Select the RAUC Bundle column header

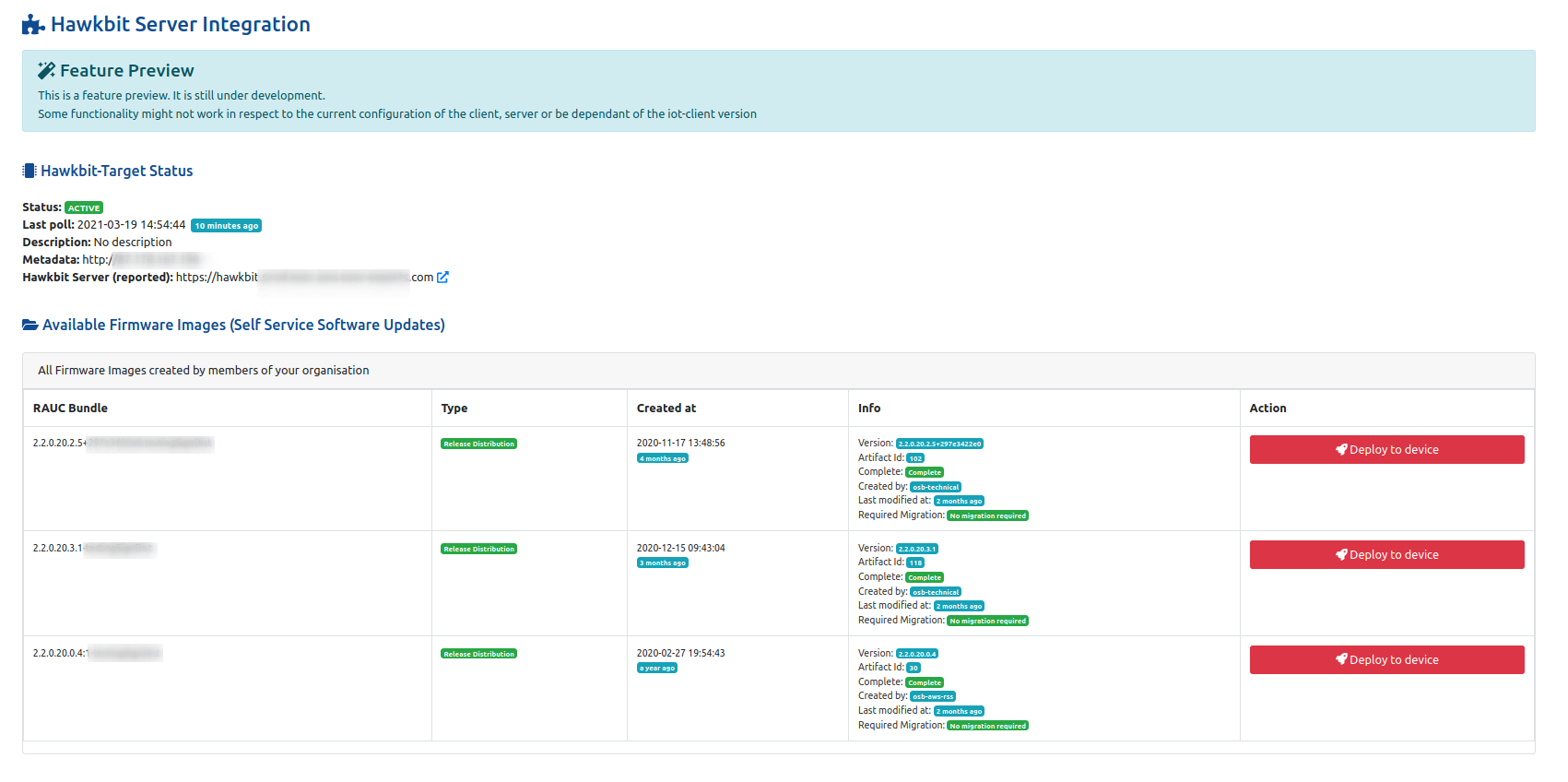click(70, 409)
